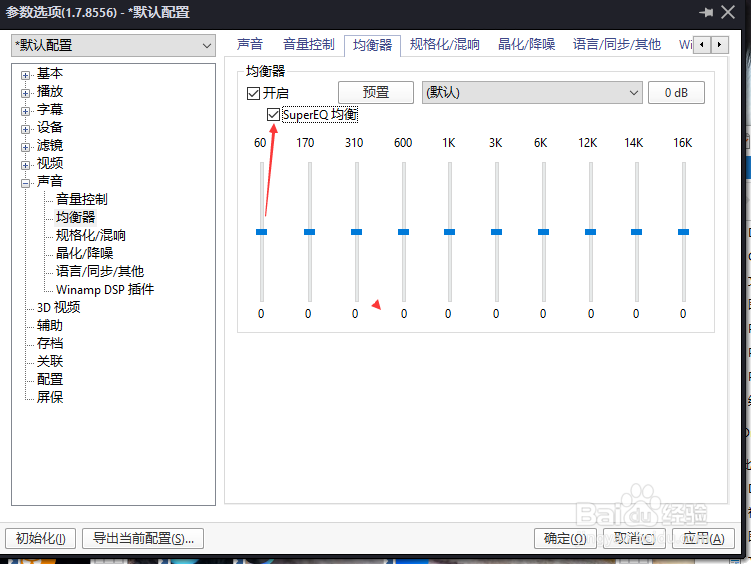Click 取消(C) cancel button
This screenshot has height=564, width=751.
click(x=634, y=539)
